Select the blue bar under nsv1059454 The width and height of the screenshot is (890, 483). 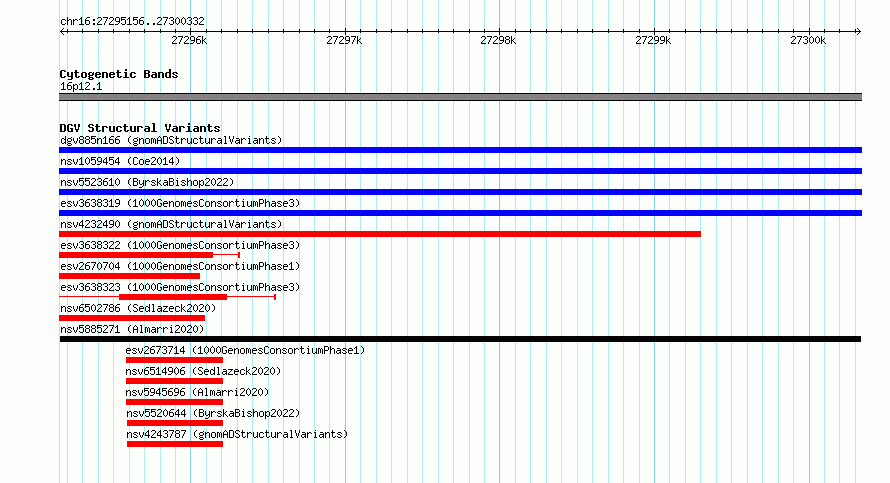pos(460,171)
